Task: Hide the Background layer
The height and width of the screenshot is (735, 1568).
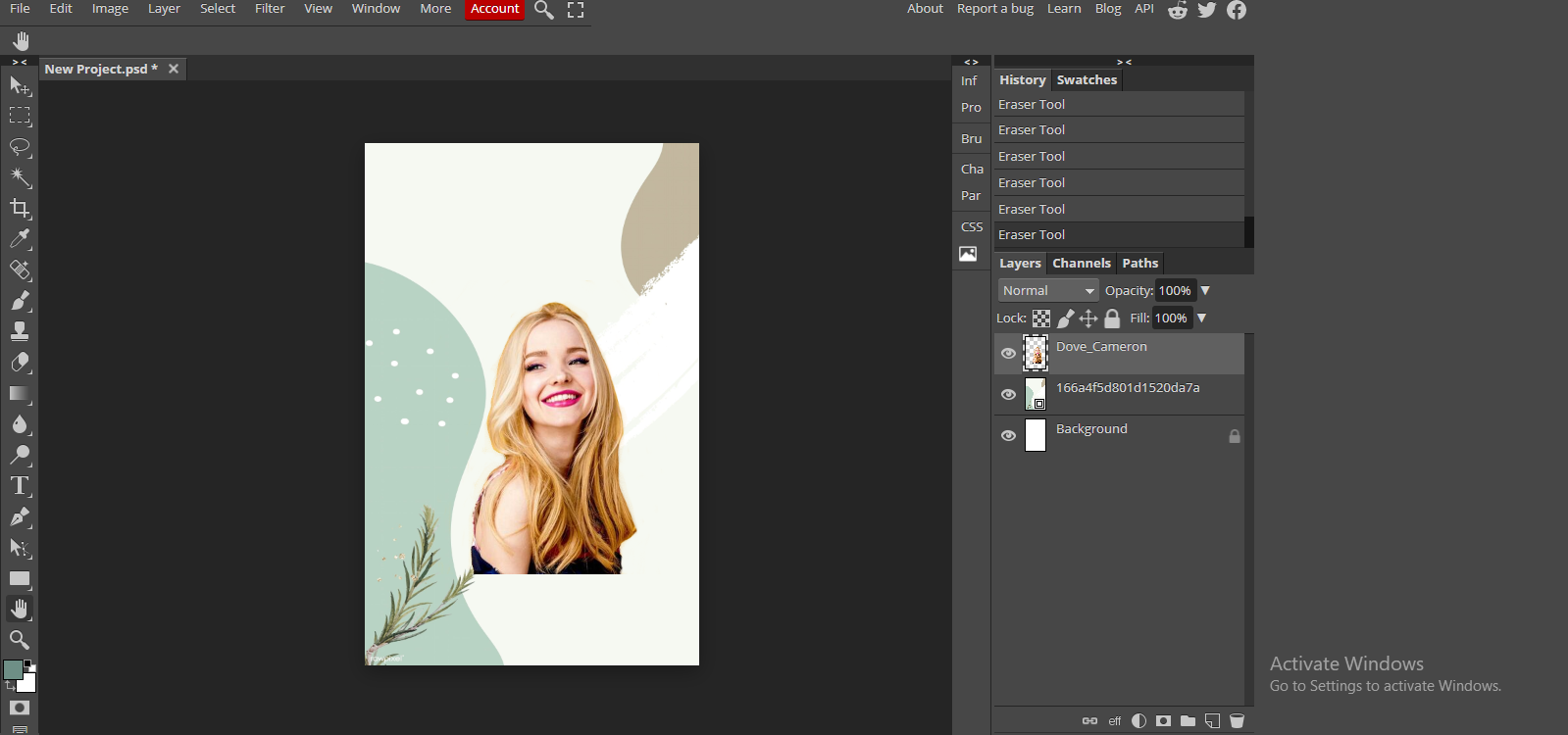Action: [x=1008, y=436]
